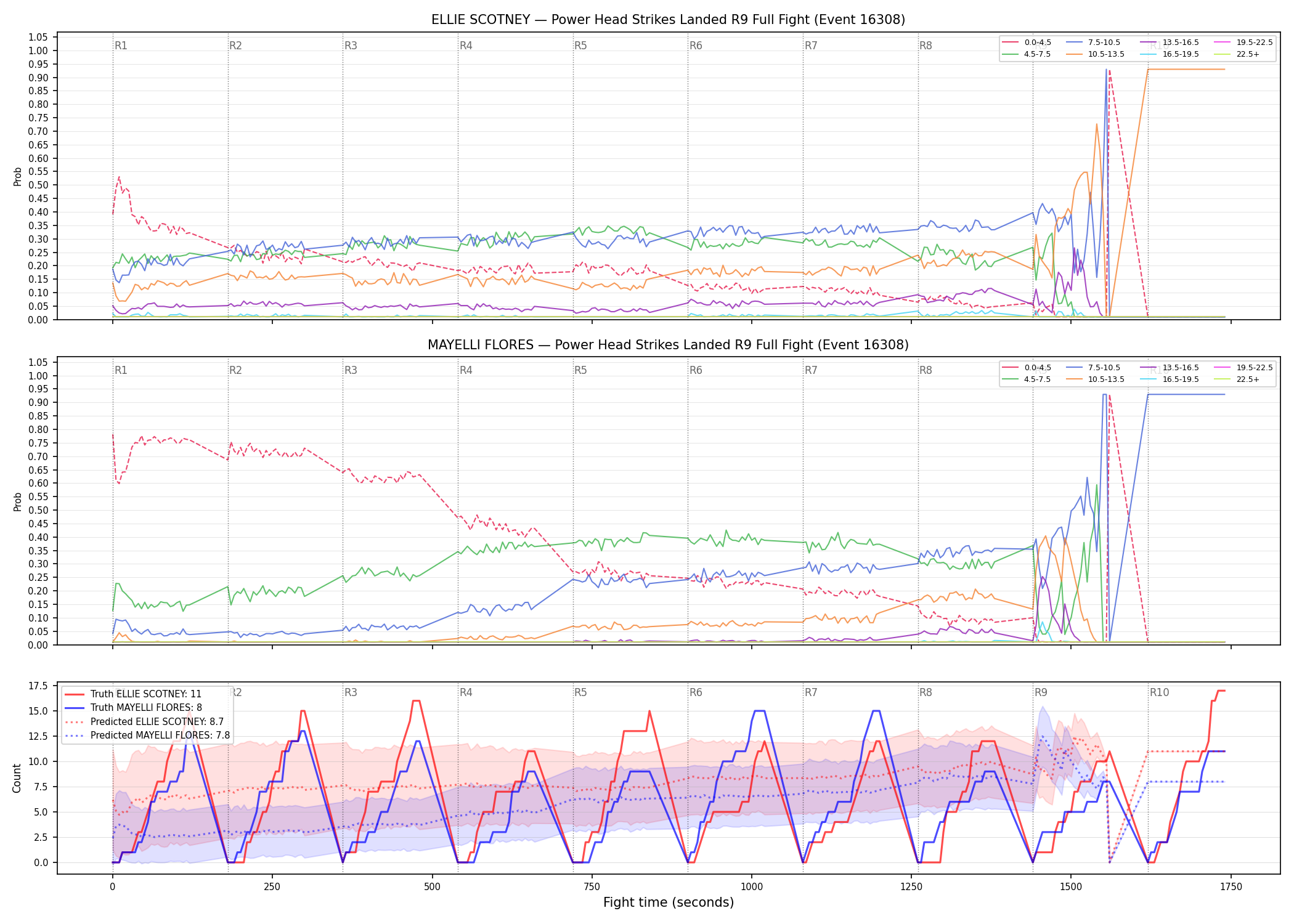This screenshot has height=924, width=1294.
Task: Select '7.5-10.5' legend entry in ELLIE SCOTNEY chart
Action: 1095,43
